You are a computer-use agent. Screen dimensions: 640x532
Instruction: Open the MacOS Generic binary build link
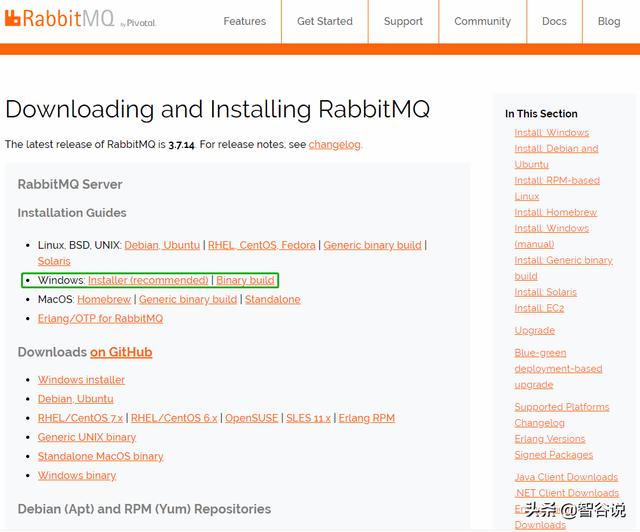click(188, 299)
